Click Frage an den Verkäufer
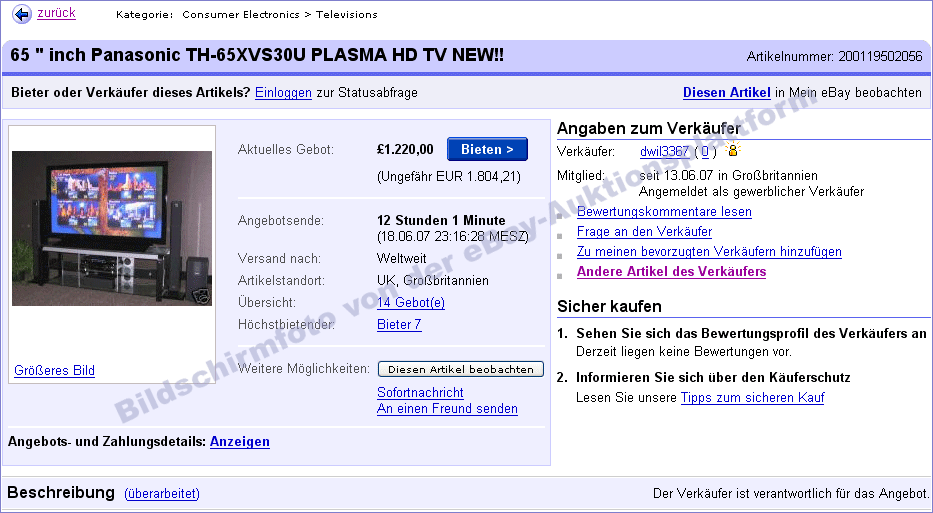 pyautogui.click(x=644, y=232)
